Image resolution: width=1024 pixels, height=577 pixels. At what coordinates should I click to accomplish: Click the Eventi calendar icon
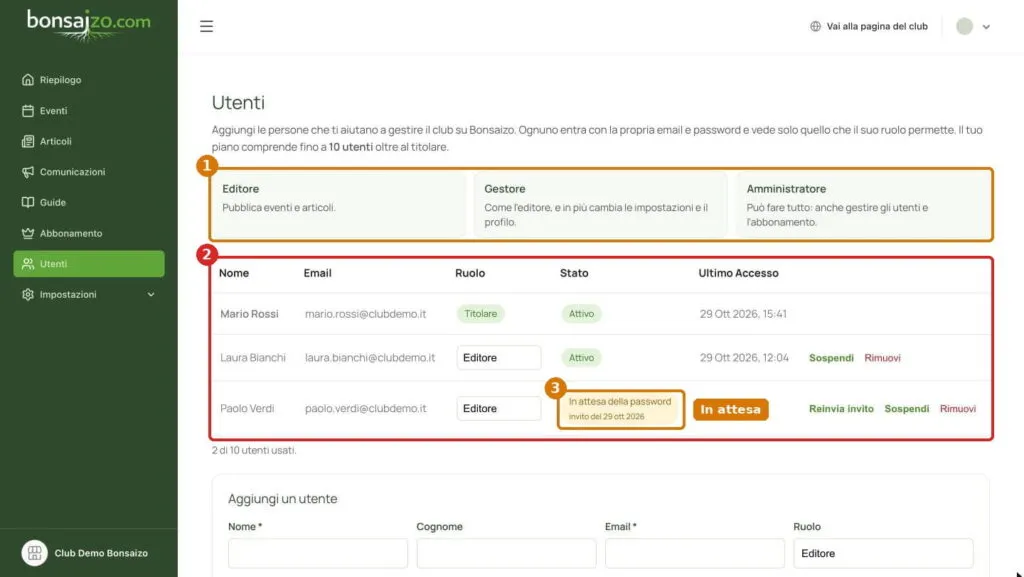[x=27, y=111]
